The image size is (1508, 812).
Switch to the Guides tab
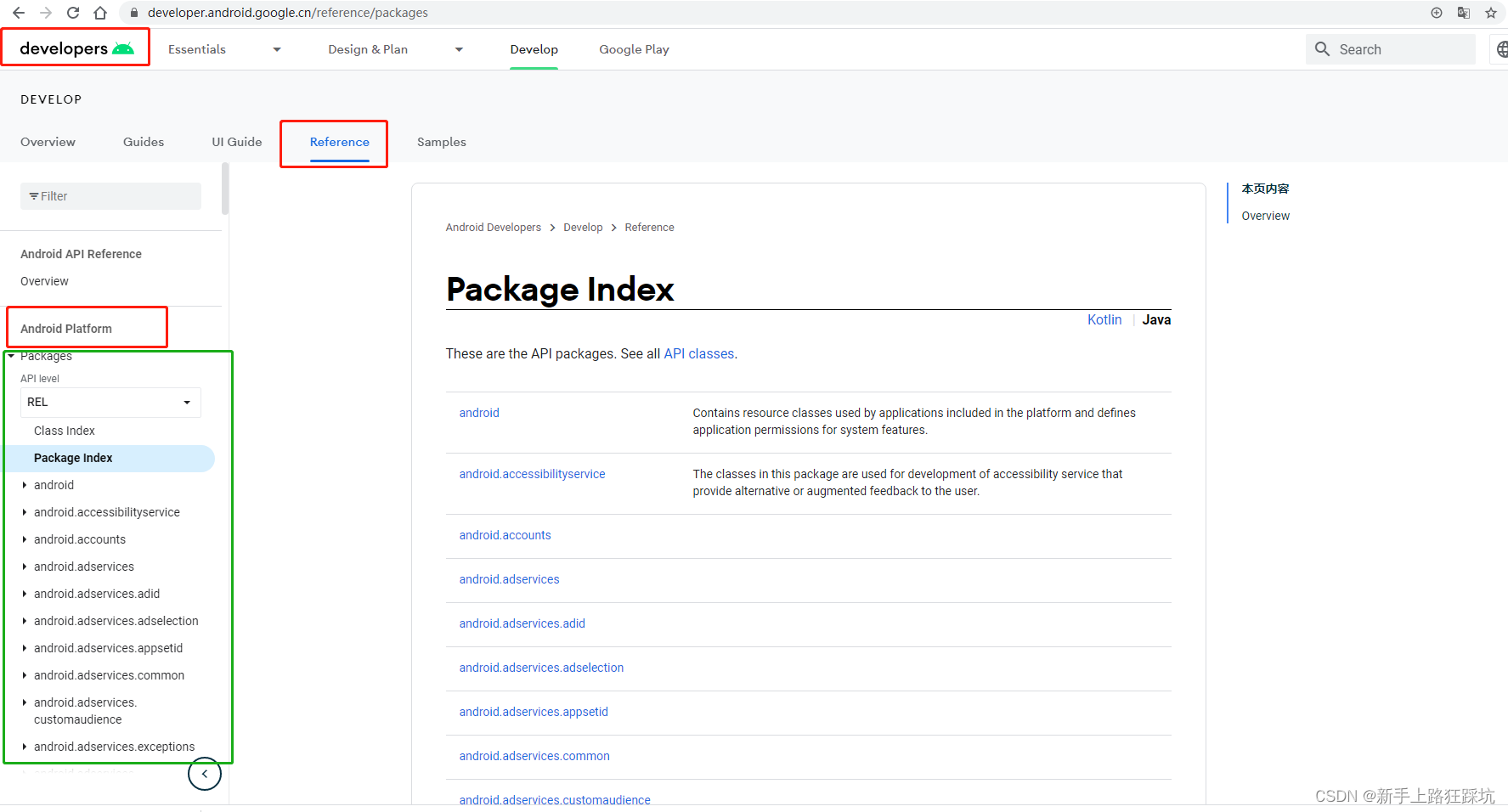[144, 142]
